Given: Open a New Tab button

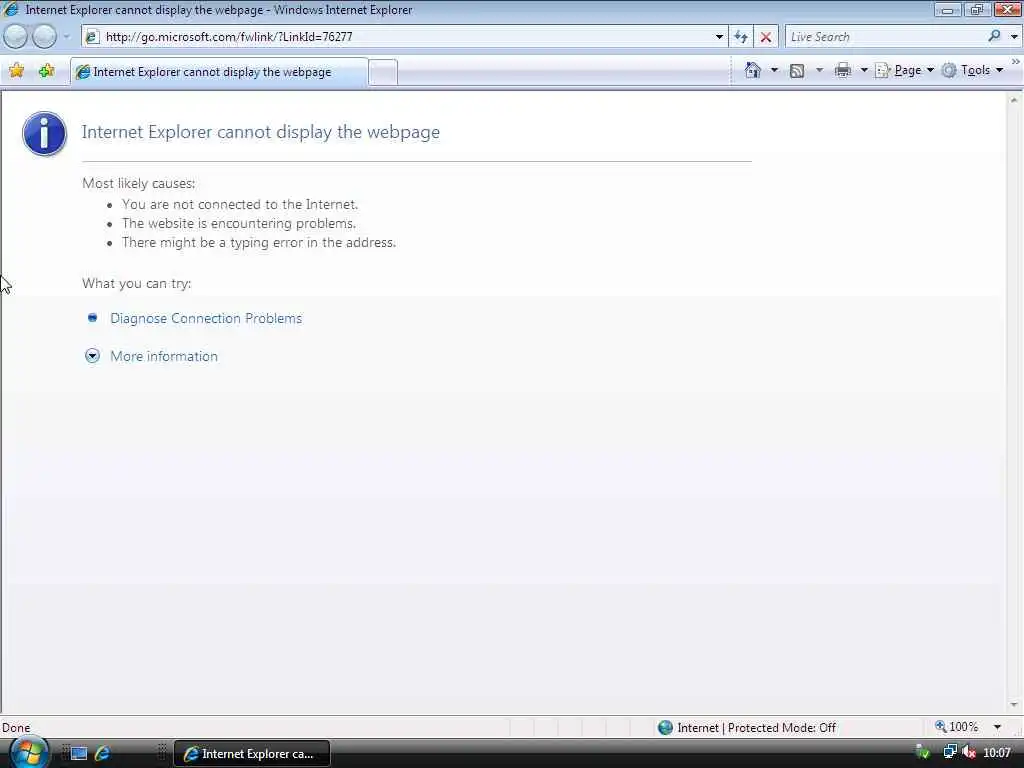Looking at the screenshot, I should click(x=383, y=72).
